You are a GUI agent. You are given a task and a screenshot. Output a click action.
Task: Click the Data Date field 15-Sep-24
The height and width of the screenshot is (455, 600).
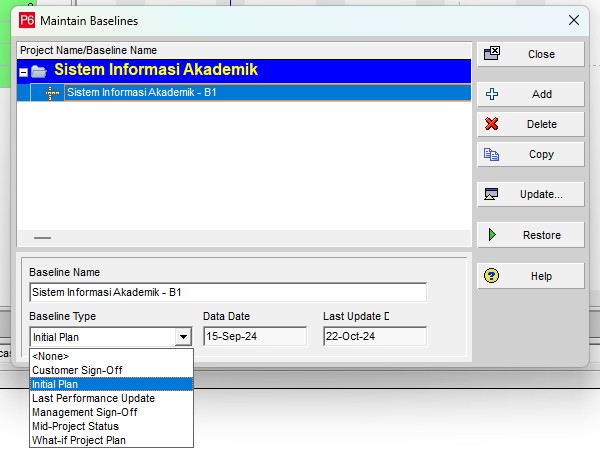point(255,336)
